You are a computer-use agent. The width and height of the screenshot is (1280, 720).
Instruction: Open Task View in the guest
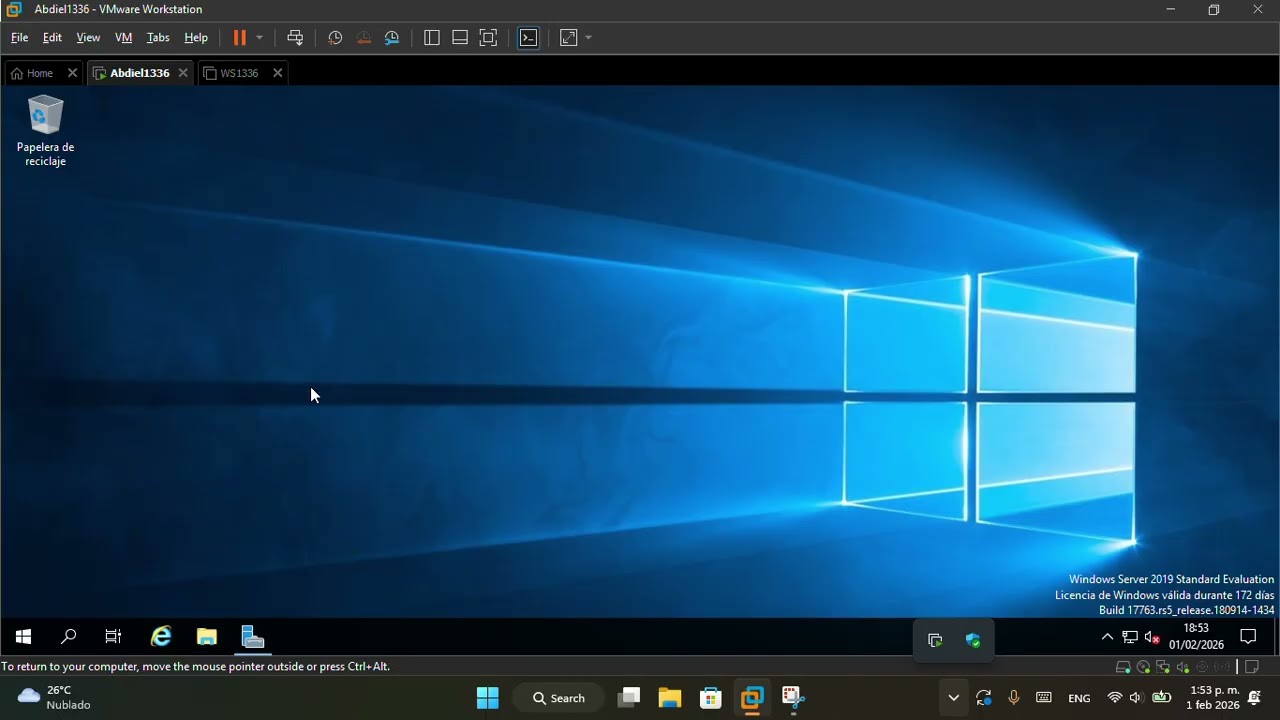click(113, 637)
